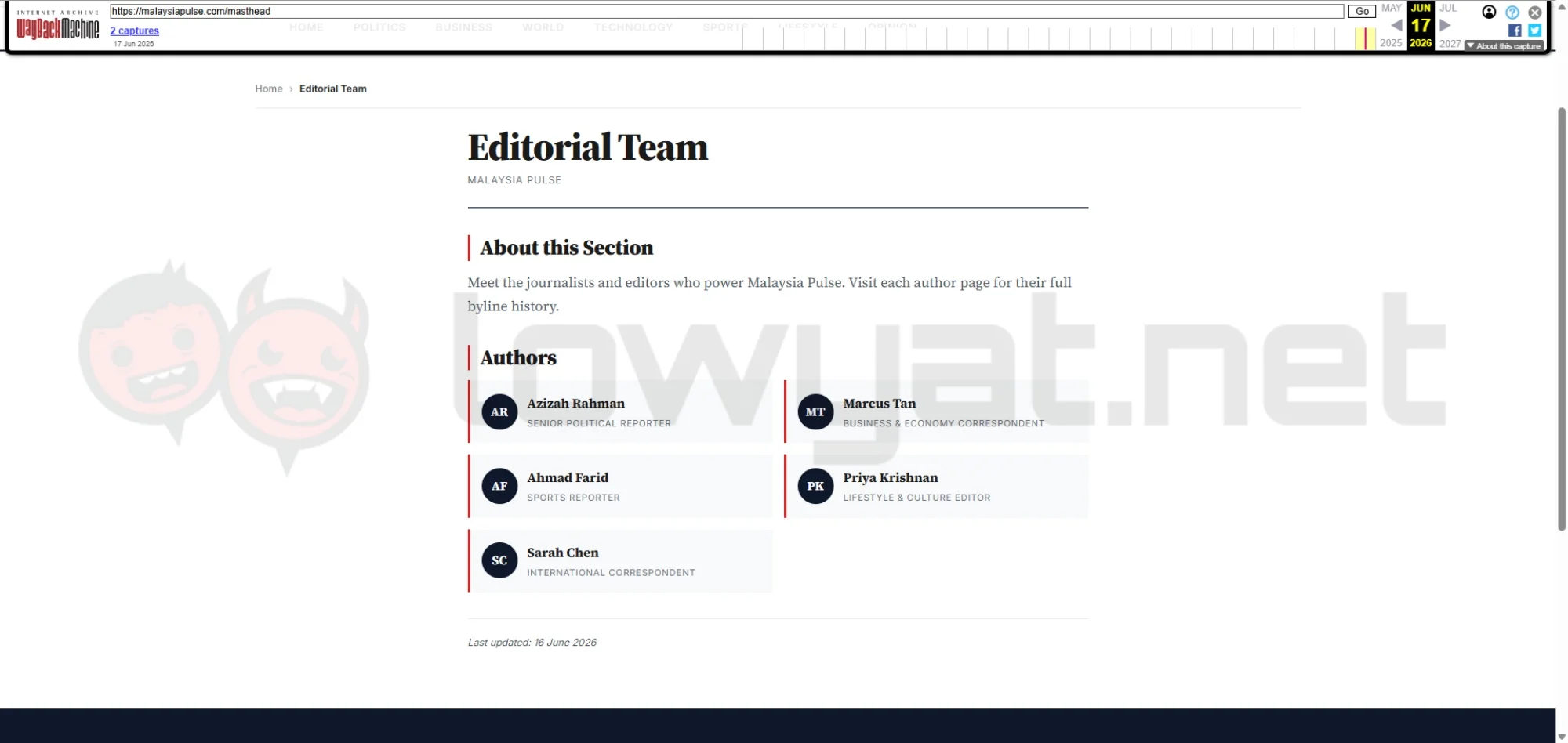Click the AF avatar of Ahmad Farid
This screenshot has width=1568, height=743.
499,486
